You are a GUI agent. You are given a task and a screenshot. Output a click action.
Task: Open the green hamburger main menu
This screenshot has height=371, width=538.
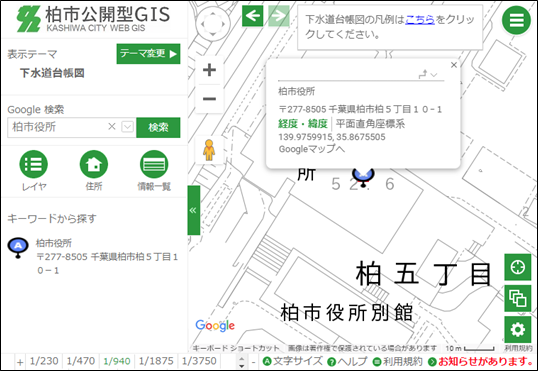point(516,20)
